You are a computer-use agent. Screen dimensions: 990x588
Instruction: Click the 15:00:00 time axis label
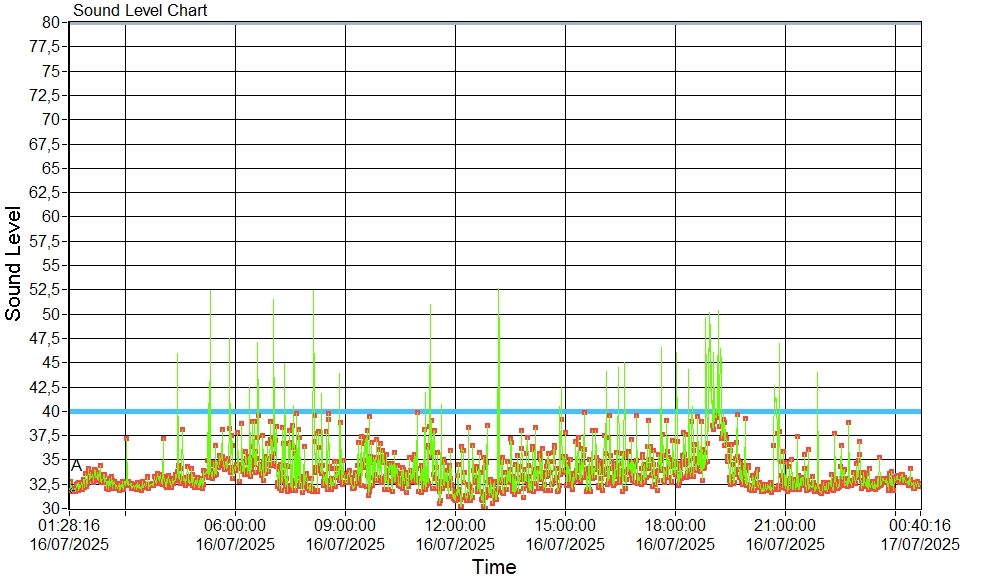coord(565,524)
